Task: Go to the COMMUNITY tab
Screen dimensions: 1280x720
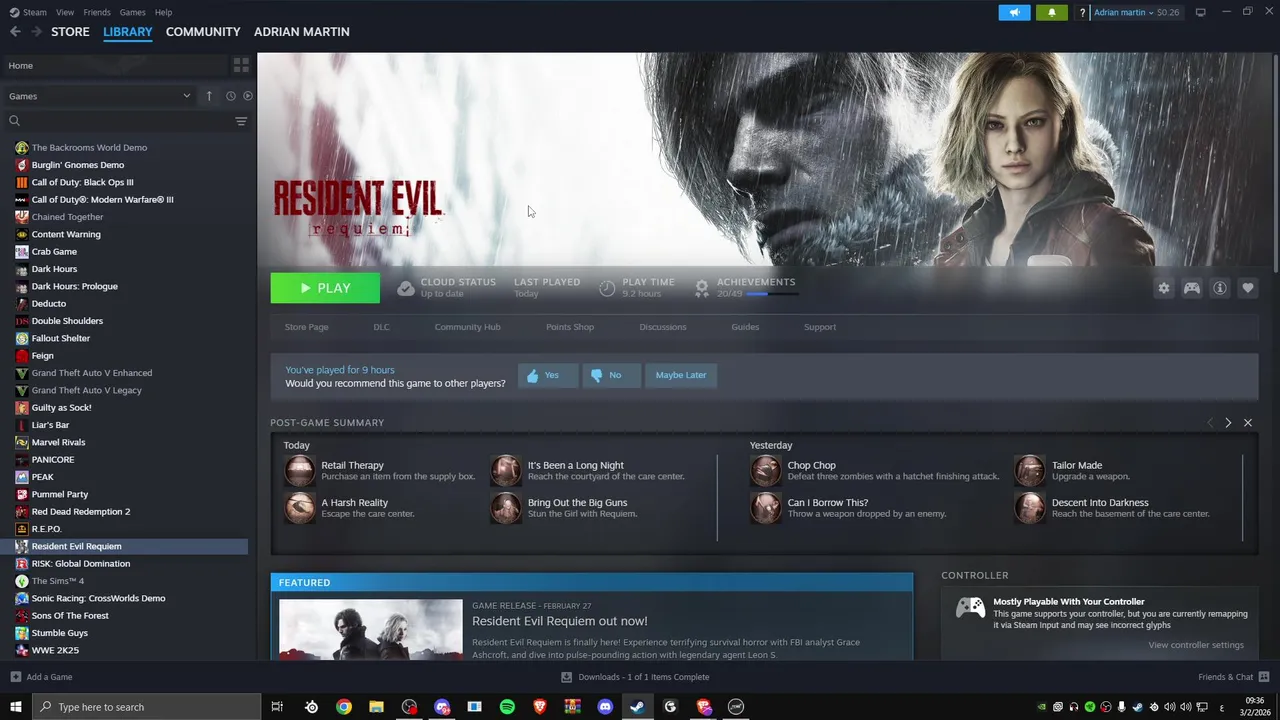Action: click(203, 32)
